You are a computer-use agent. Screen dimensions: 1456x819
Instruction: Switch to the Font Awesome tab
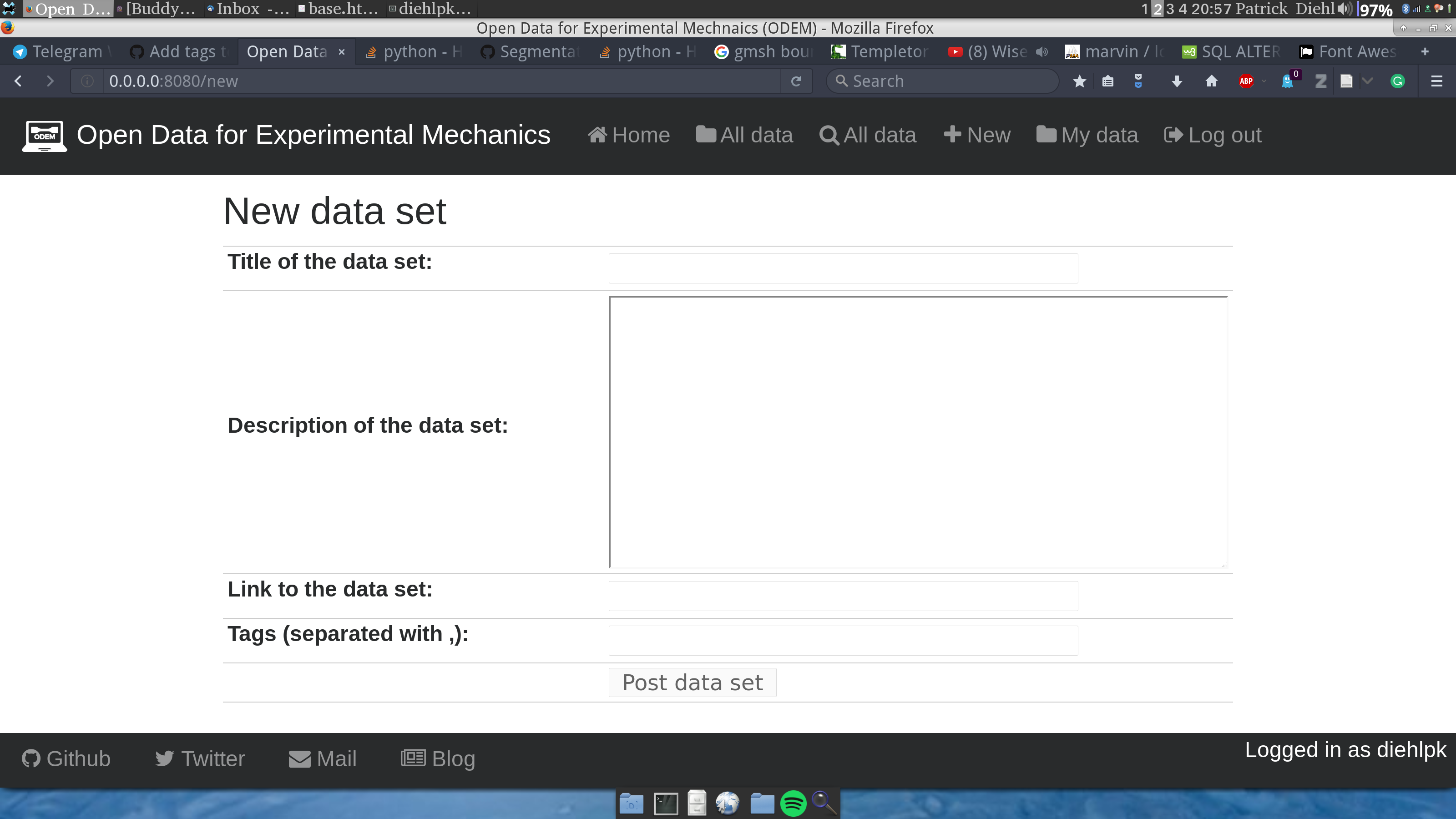tap(1349, 52)
